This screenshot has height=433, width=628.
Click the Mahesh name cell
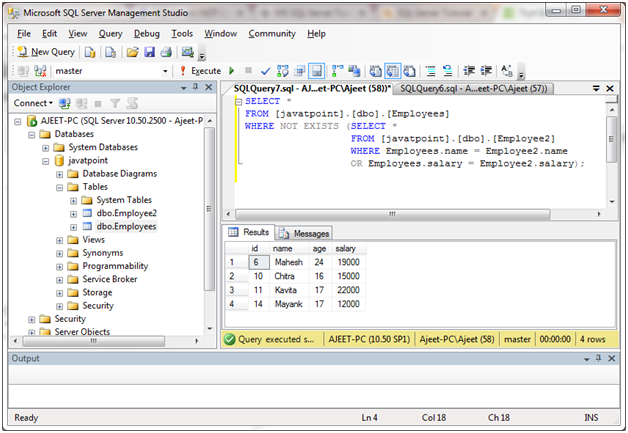point(289,262)
